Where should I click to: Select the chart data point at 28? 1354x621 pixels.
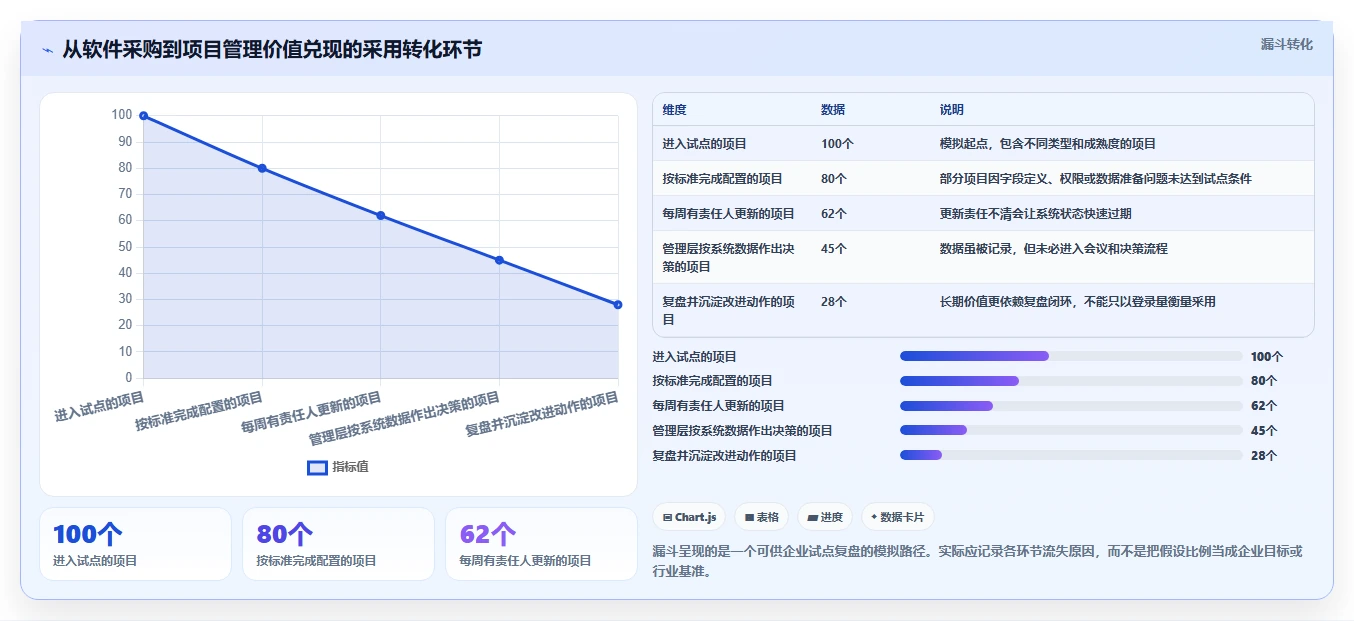click(x=617, y=305)
